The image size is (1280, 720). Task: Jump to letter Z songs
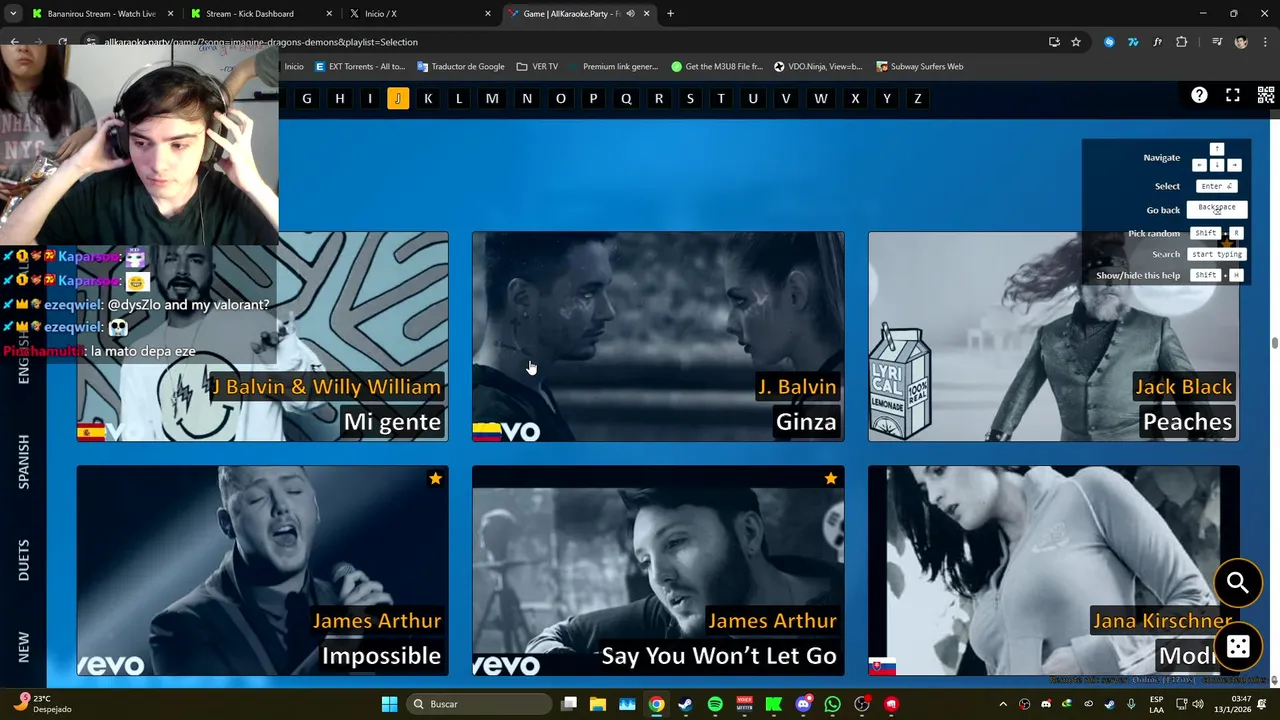coord(917,98)
